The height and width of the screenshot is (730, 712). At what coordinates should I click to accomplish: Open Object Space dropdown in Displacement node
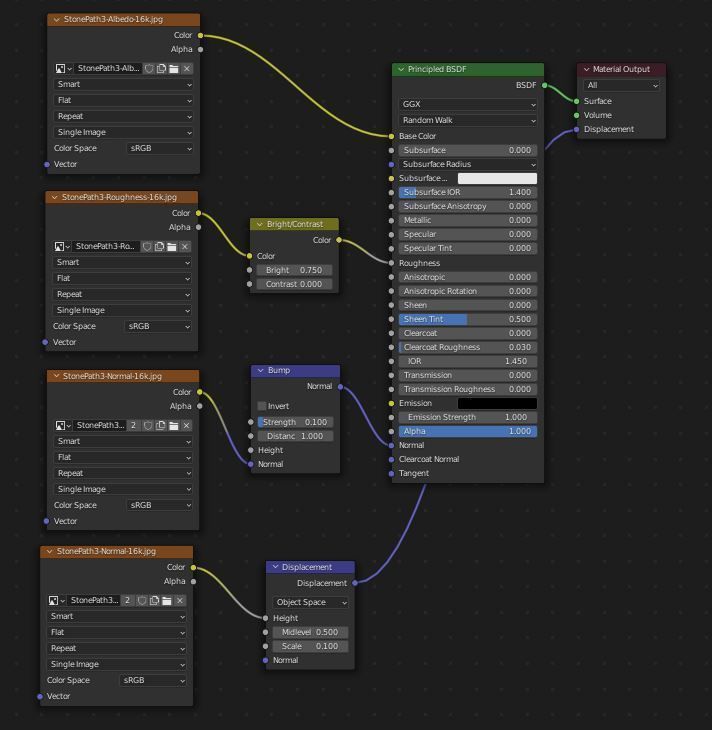pyautogui.click(x=310, y=602)
